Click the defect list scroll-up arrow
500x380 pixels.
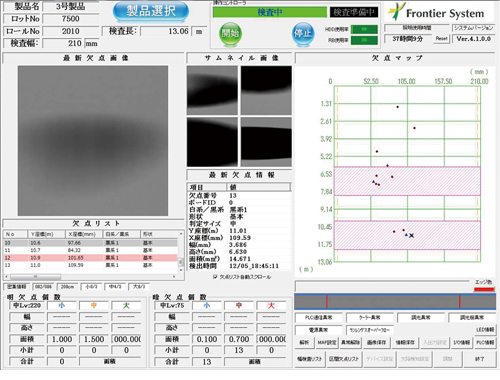point(181,234)
